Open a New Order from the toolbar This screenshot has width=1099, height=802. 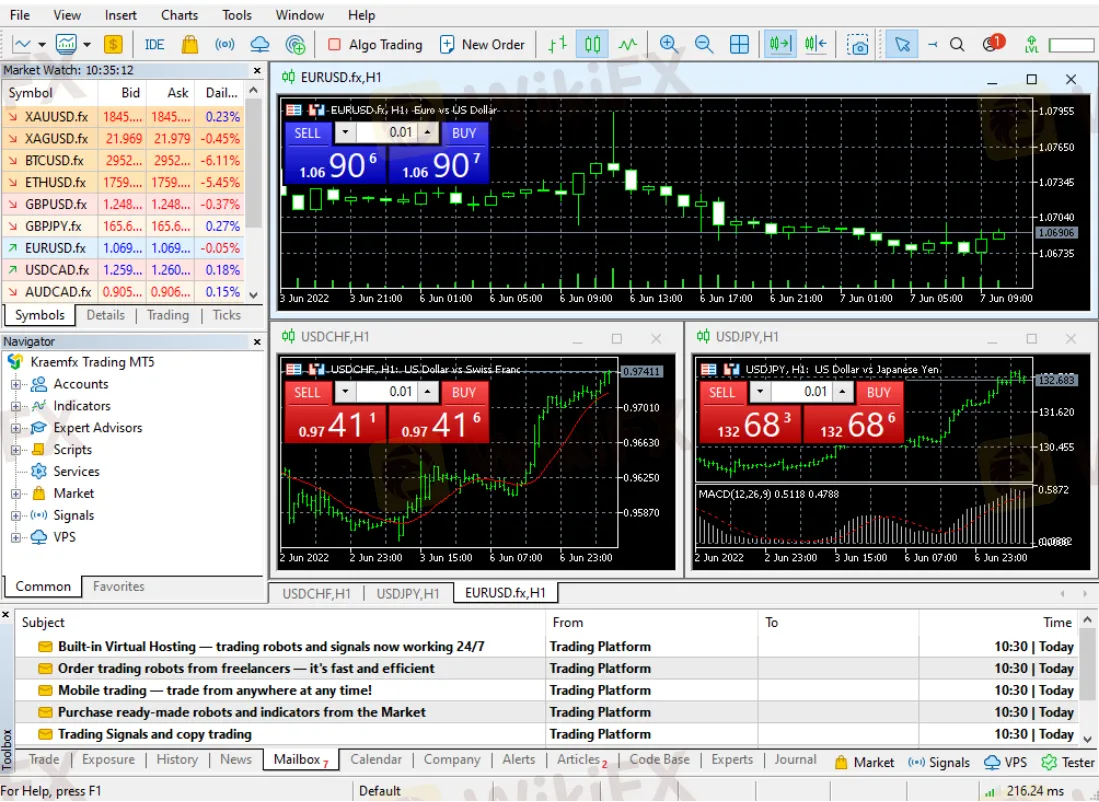482,44
